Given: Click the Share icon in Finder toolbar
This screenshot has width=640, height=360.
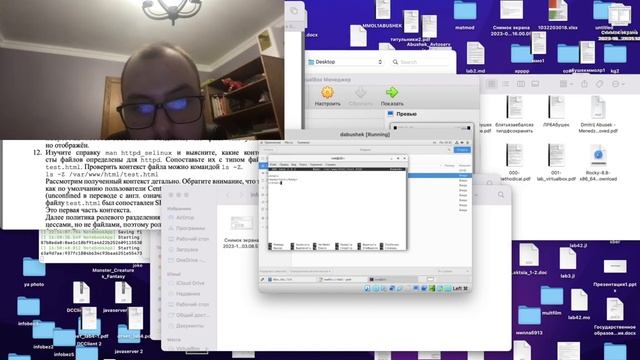Looking at the screenshot, I should click(x=584, y=84).
